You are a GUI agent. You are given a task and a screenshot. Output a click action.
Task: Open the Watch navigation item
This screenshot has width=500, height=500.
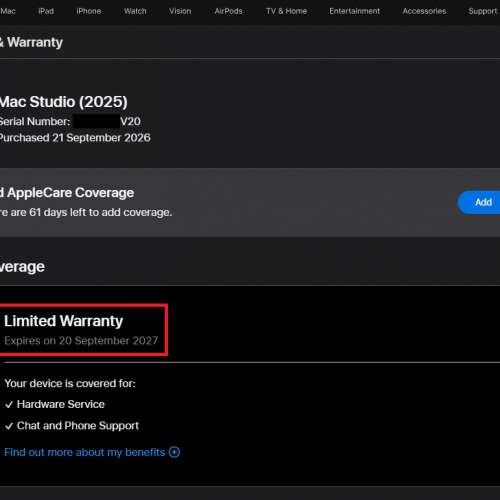pyautogui.click(x=135, y=11)
